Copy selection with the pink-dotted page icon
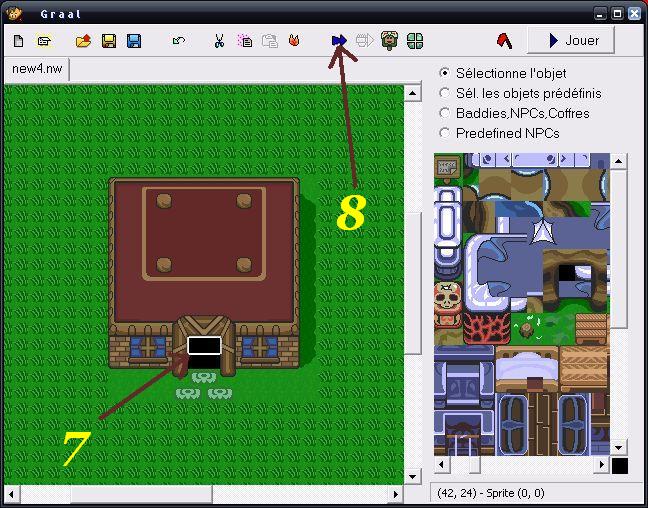The width and height of the screenshot is (648, 508). click(x=245, y=41)
